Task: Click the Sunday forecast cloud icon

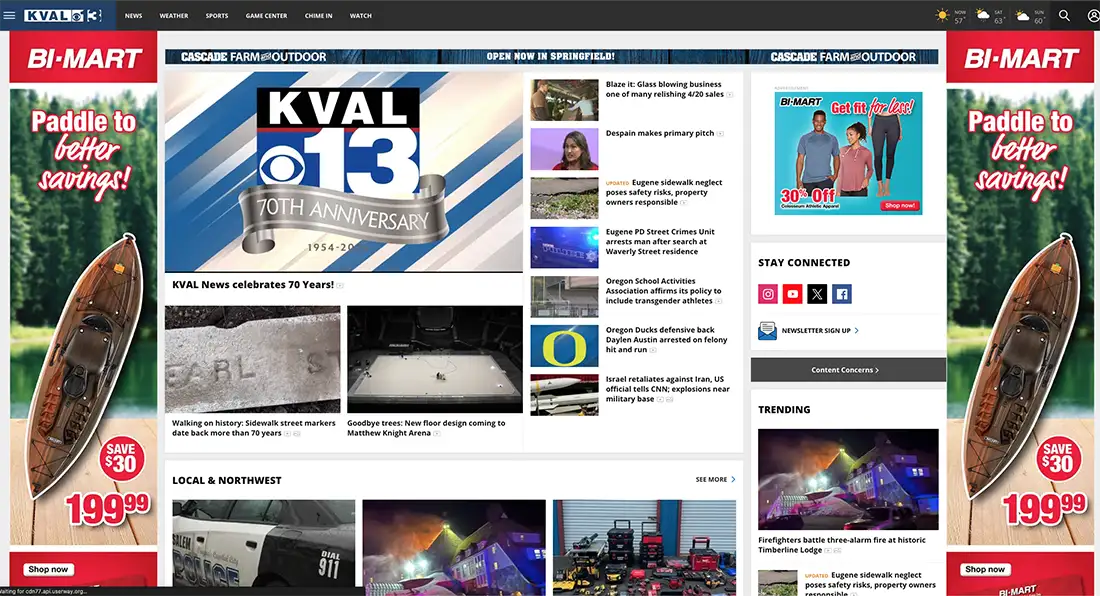Action: (1022, 15)
